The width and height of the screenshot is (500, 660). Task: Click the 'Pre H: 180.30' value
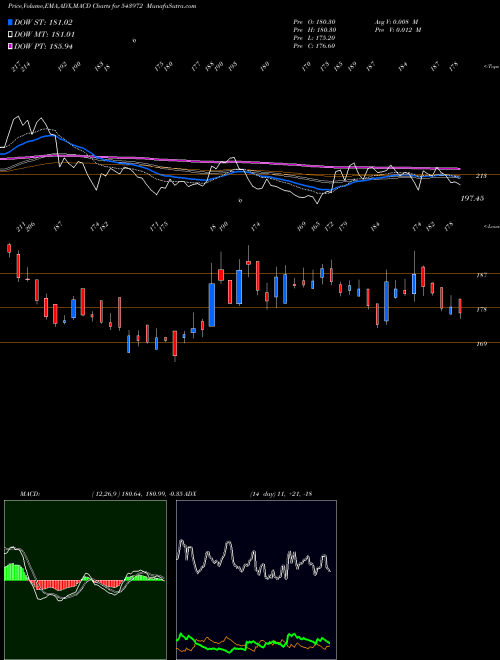[314, 30]
